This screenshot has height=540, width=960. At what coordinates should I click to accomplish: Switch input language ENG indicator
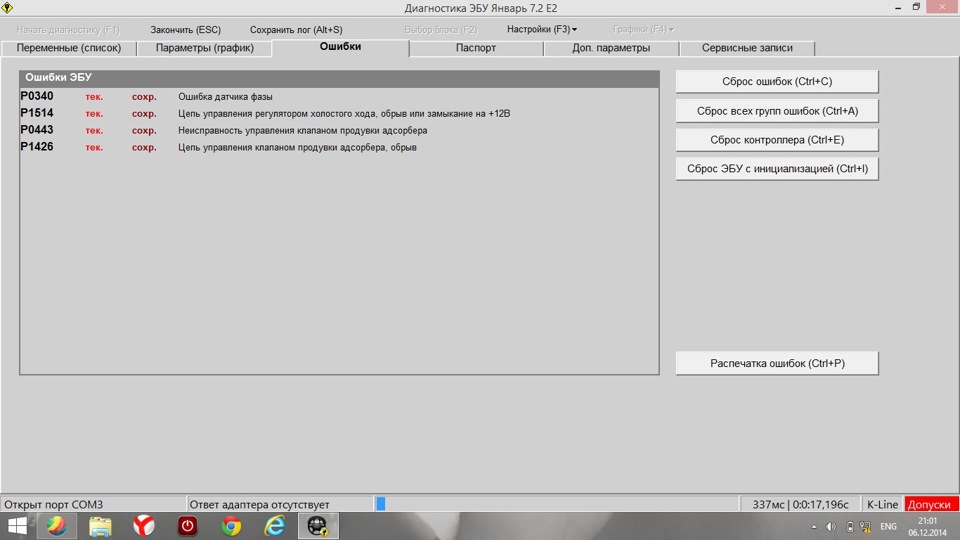pos(888,527)
